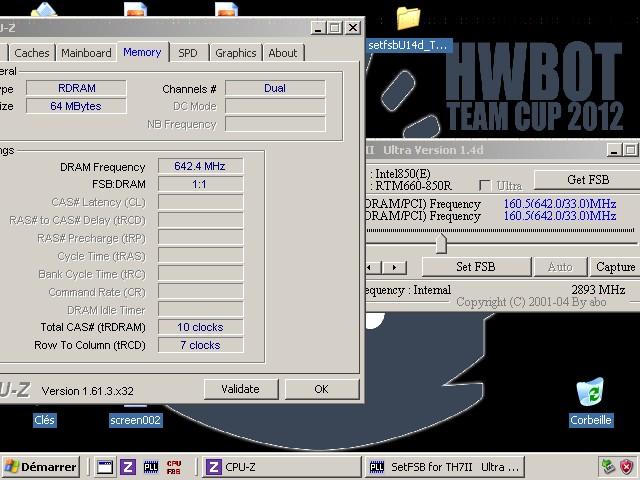Click the FSB:DRAM 1:1 value field
This screenshot has height=480, width=640.
point(200,184)
